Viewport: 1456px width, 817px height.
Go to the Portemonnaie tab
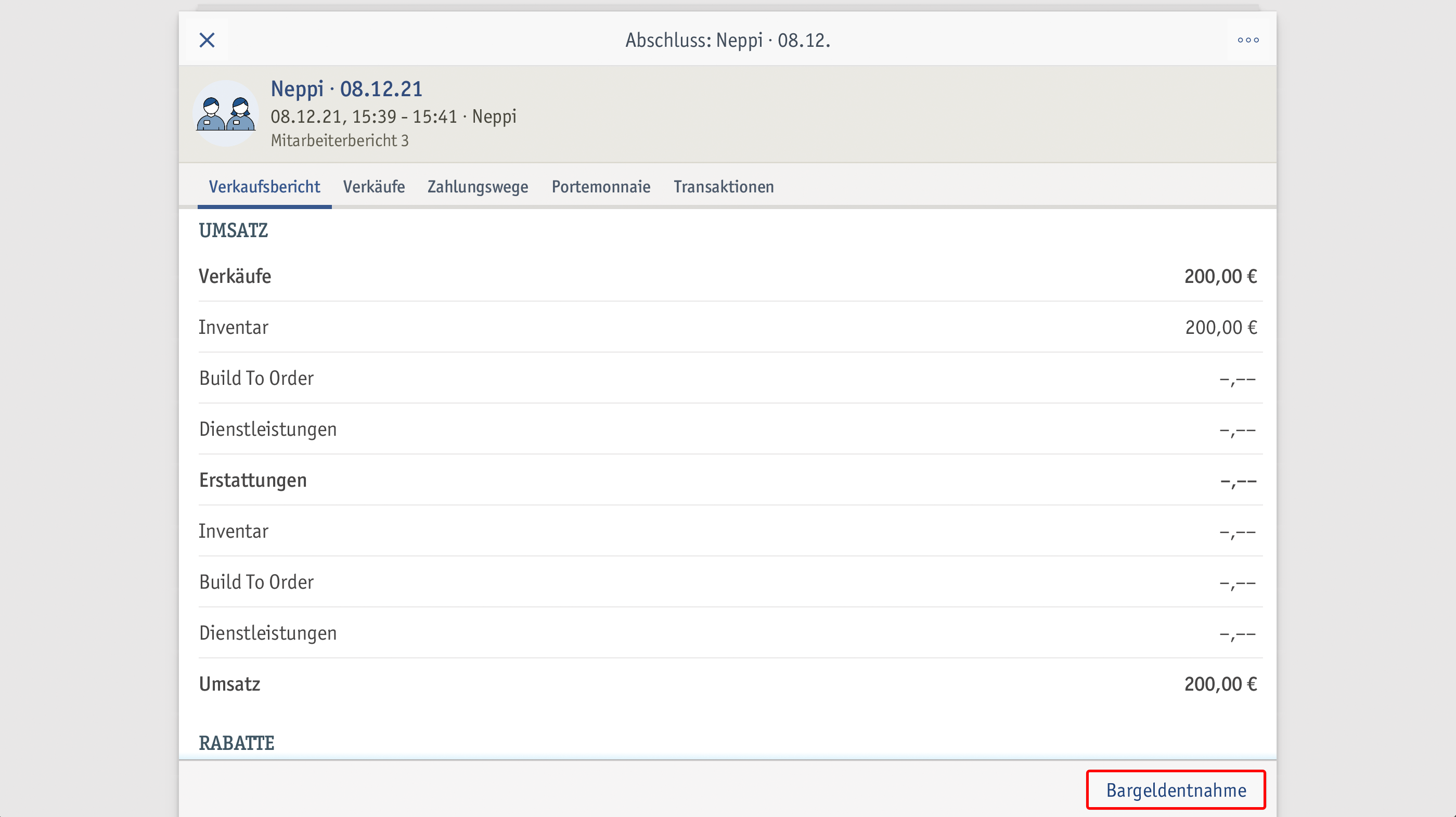tap(601, 187)
